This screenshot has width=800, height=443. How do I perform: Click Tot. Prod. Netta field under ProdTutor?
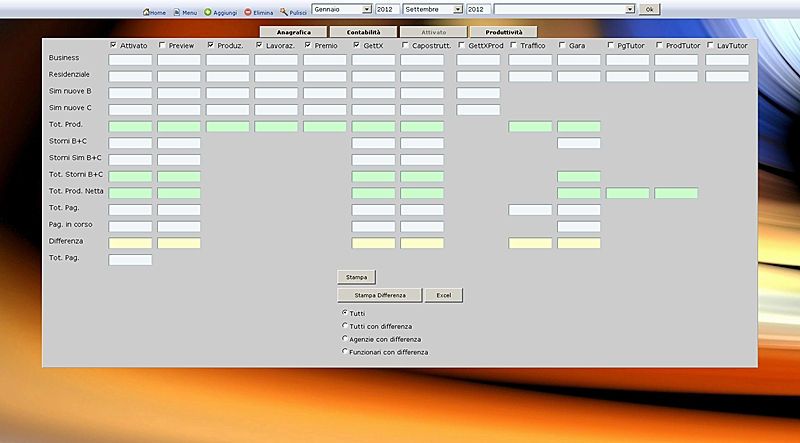[676, 193]
